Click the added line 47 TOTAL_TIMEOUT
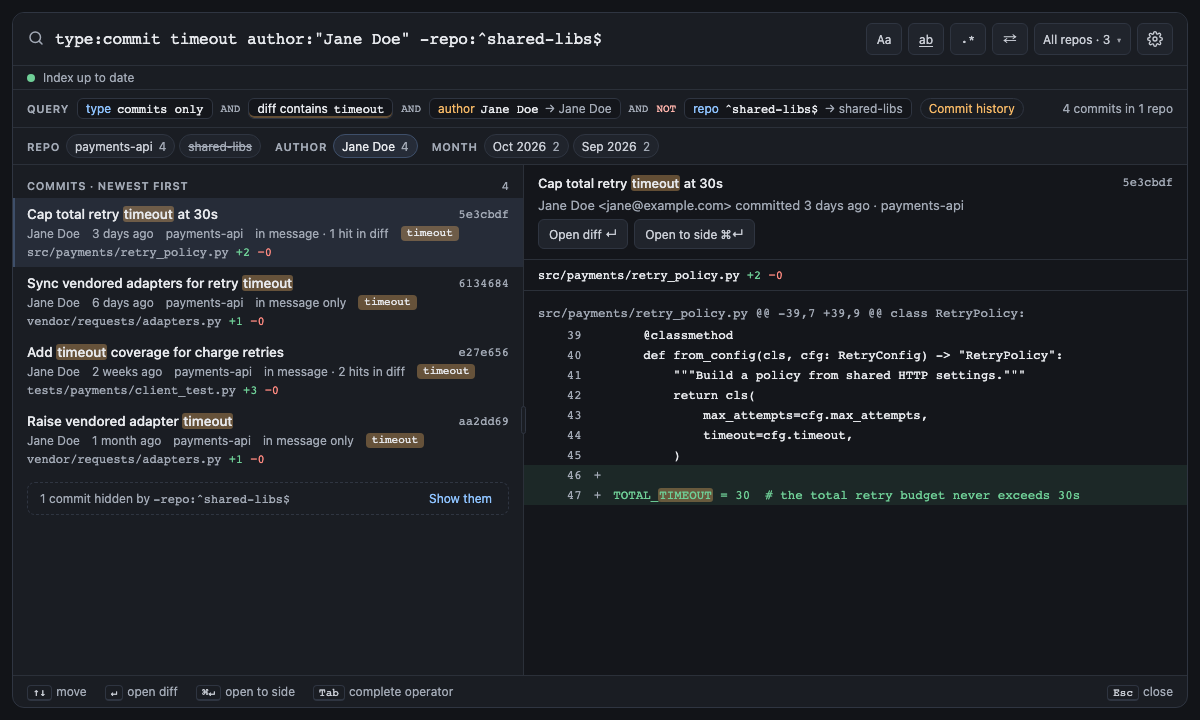This screenshot has width=1200, height=720. click(x=855, y=495)
